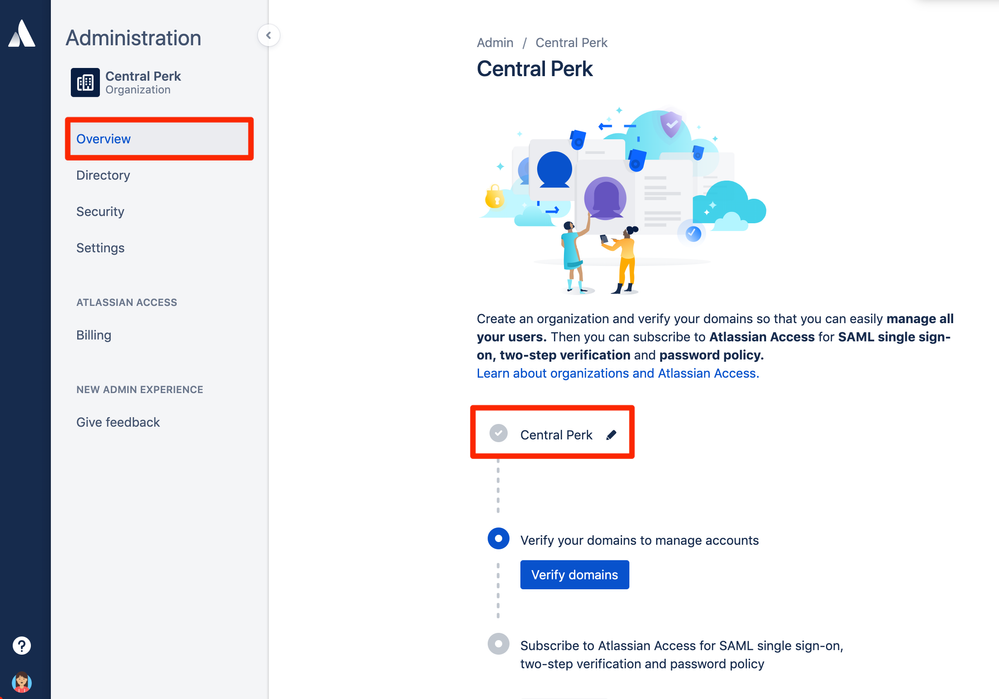Select the Overview navigation item

tap(103, 139)
